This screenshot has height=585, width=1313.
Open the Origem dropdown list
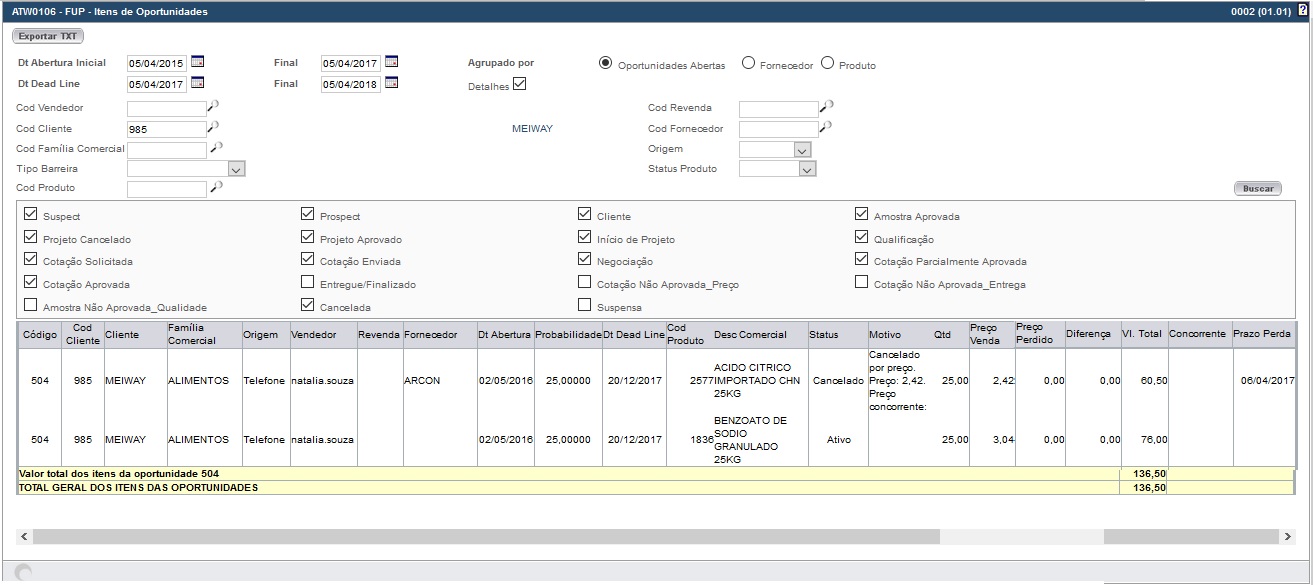(x=801, y=149)
